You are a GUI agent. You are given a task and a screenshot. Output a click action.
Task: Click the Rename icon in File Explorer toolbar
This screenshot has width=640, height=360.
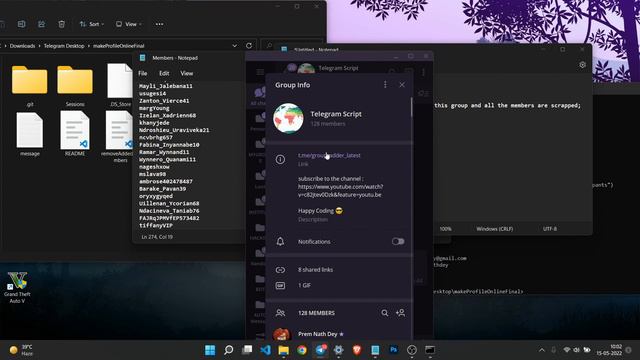pyautogui.click(x=22, y=24)
